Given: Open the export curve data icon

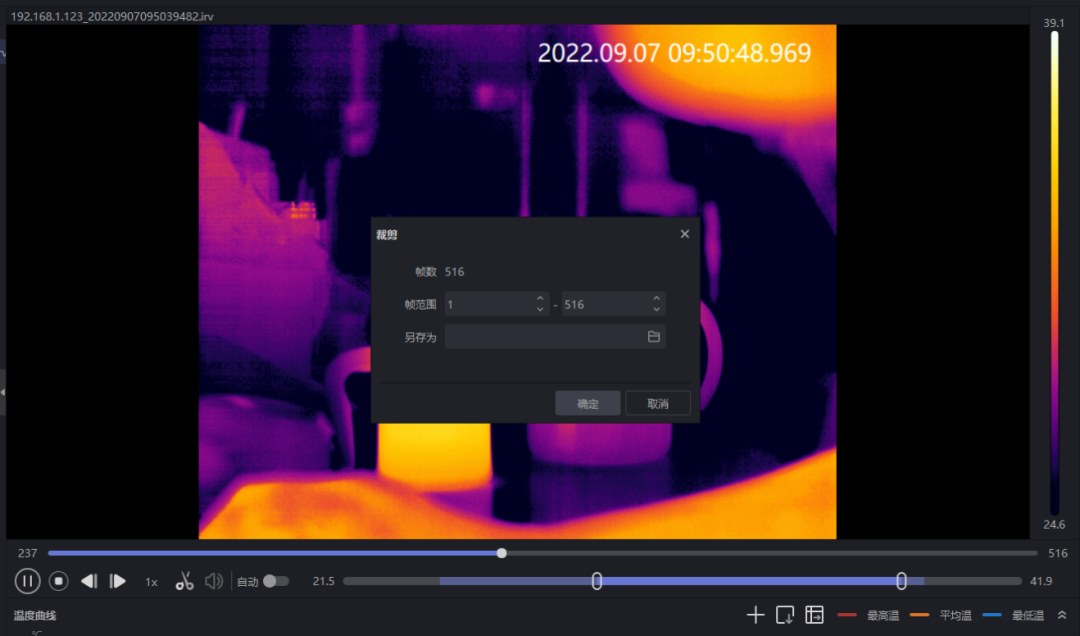Looking at the screenshot, I should [785, 614].
